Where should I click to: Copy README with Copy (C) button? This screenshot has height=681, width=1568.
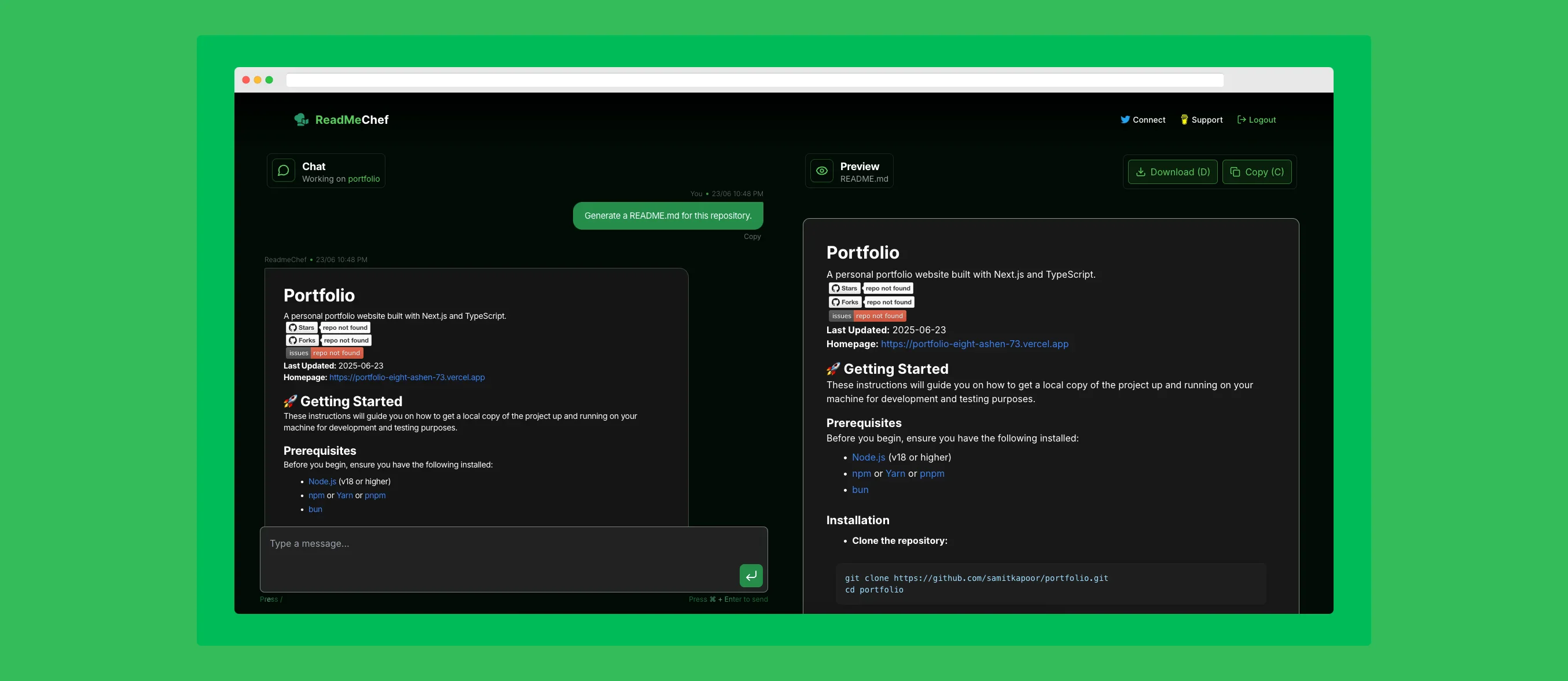(1257, 172)
